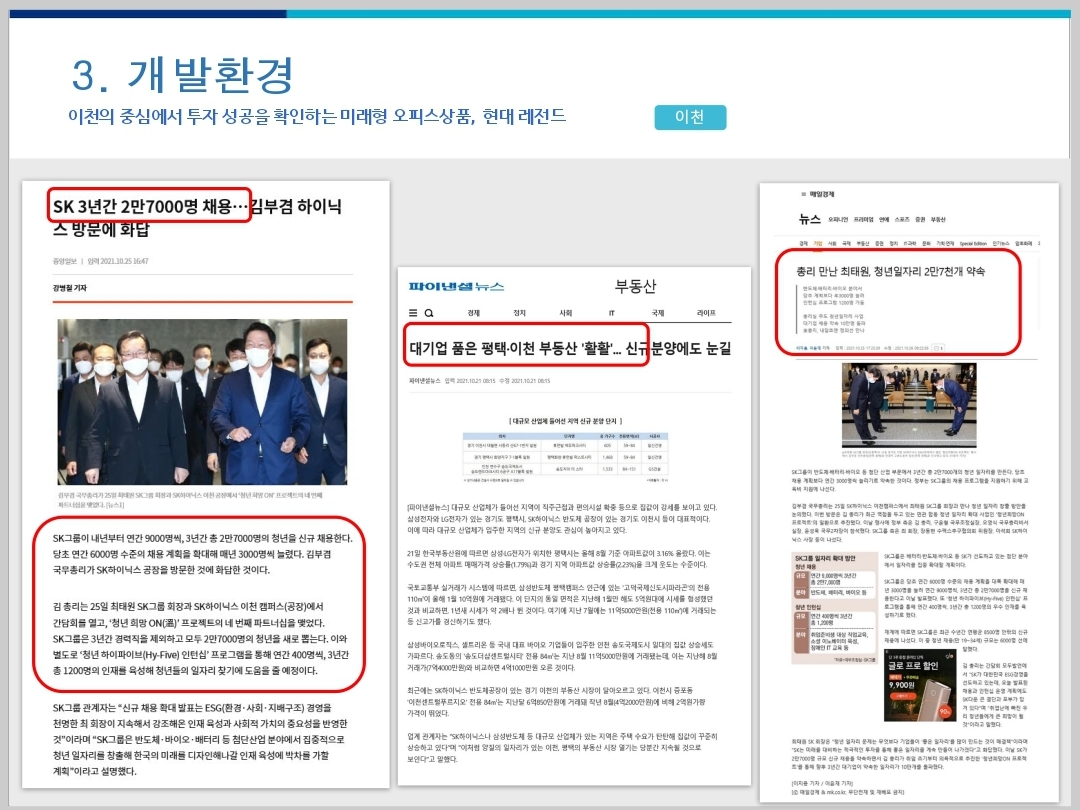The height and width of the screenshot is (810, 1080).
Task: Click the SK executives walking photo
Action: 202,402
